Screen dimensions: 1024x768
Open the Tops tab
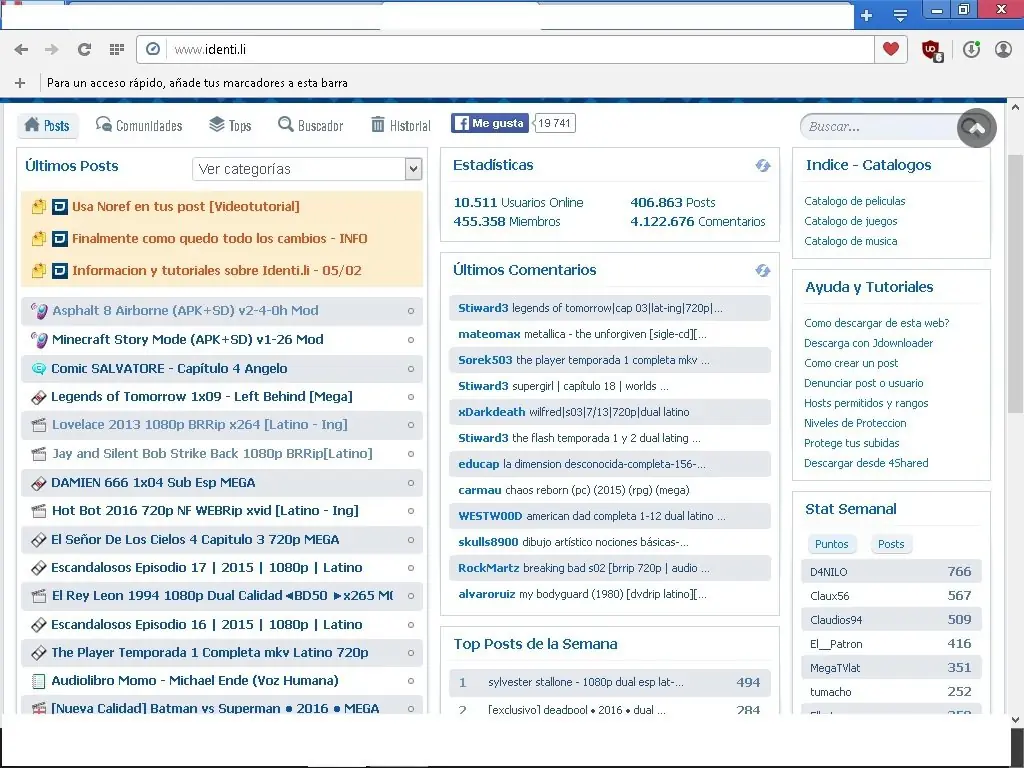click(x=230, y=125)
